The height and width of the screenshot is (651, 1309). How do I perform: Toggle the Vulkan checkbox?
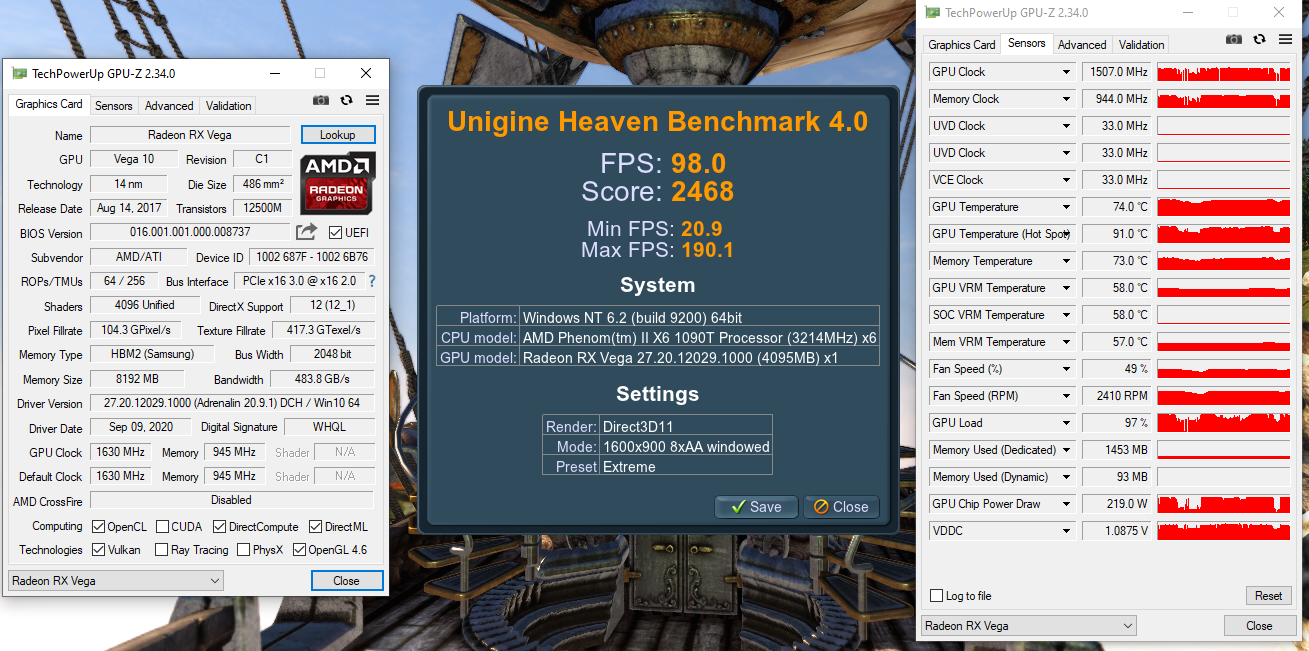(98, 549)
